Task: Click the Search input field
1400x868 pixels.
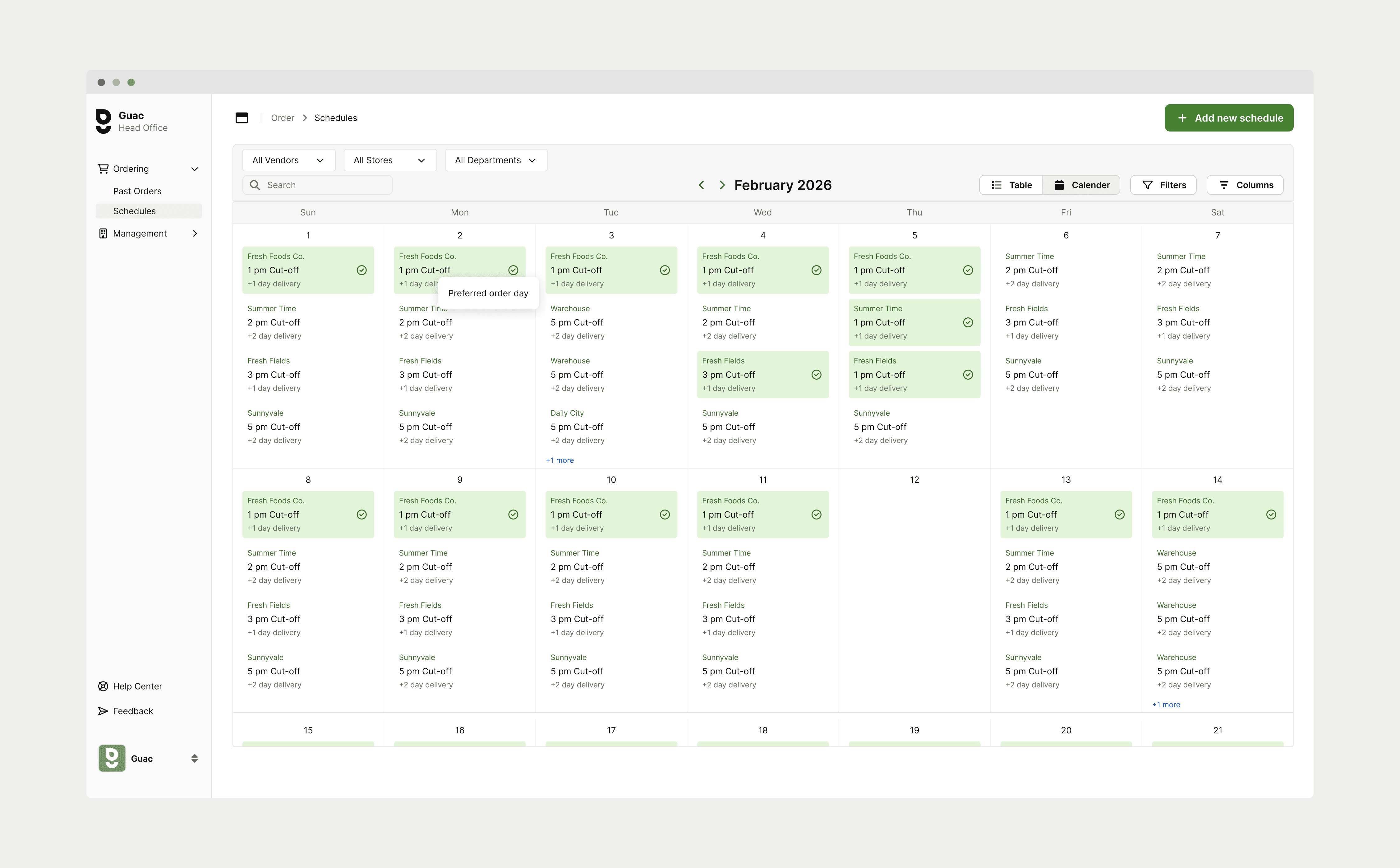Action: pos(317,185)
